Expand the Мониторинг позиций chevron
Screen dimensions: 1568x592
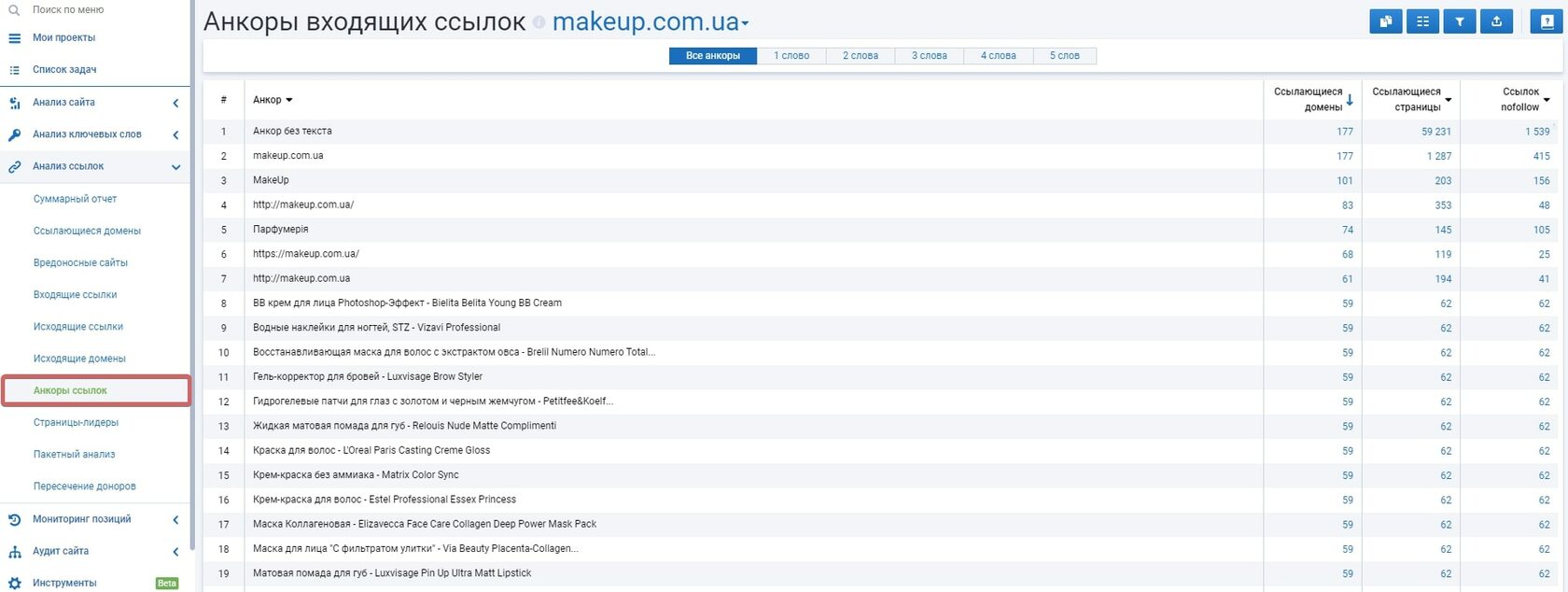click(x=175, y=519)
